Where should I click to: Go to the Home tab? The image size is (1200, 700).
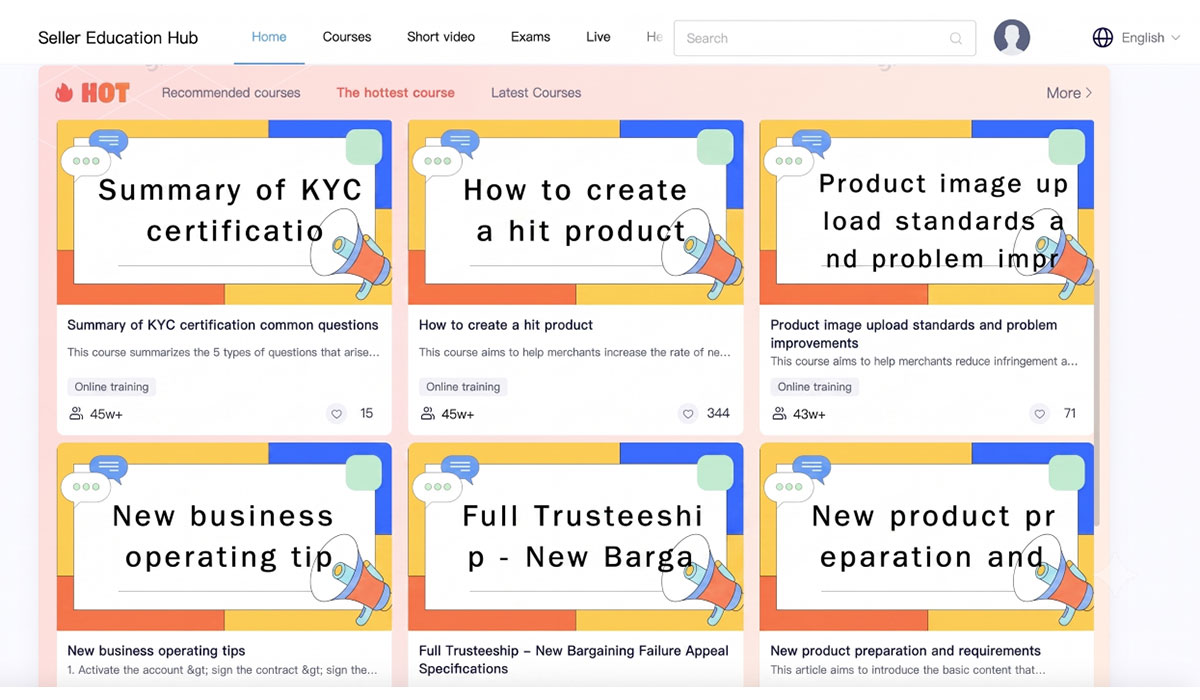coord(269,37)
